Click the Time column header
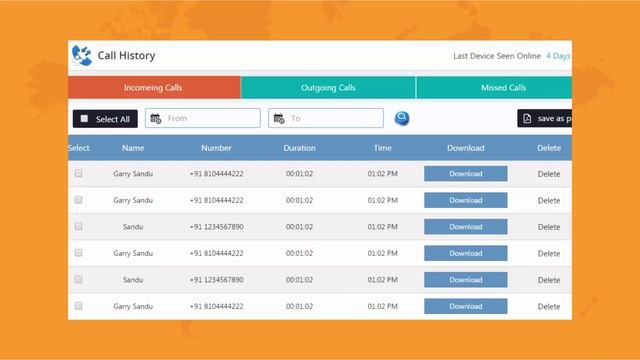Screen dimensions: 640x360 point(382,148)
